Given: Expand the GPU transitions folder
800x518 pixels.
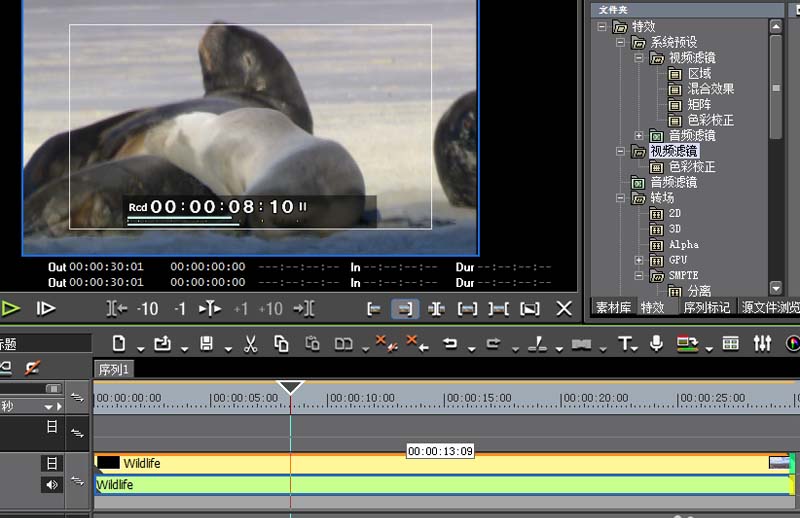Looking at the screenshot, I should pos(639,260).
